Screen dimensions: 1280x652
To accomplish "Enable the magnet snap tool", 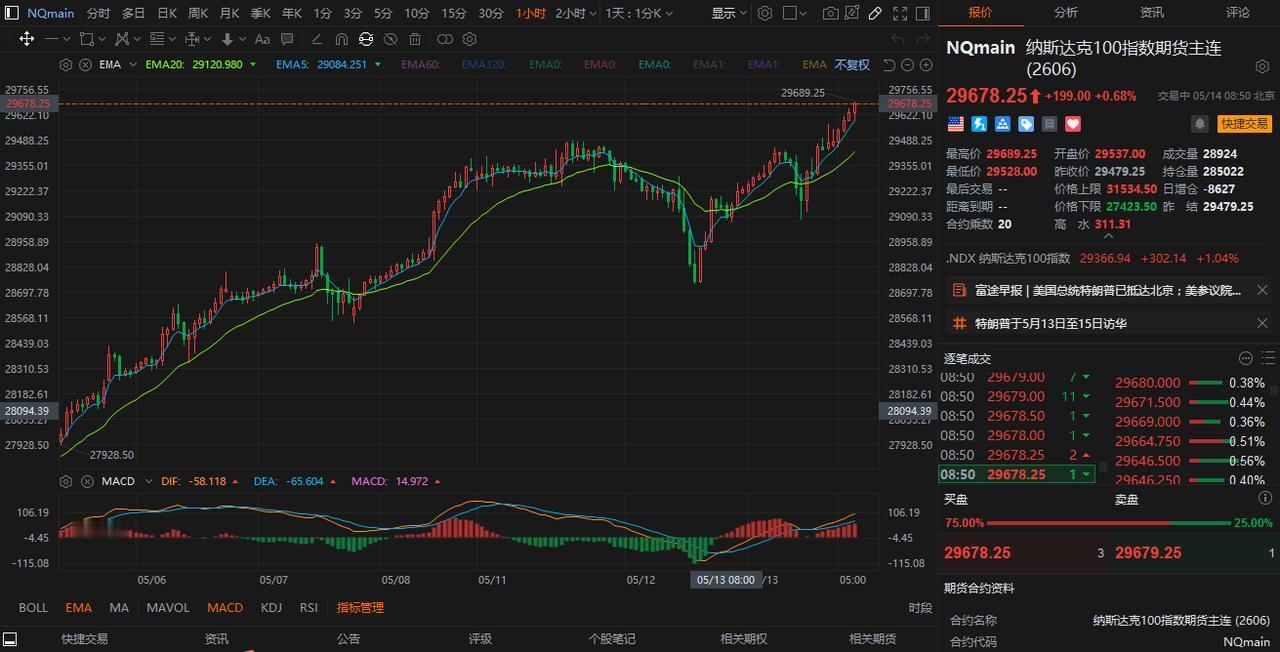I will pos(341,39).
